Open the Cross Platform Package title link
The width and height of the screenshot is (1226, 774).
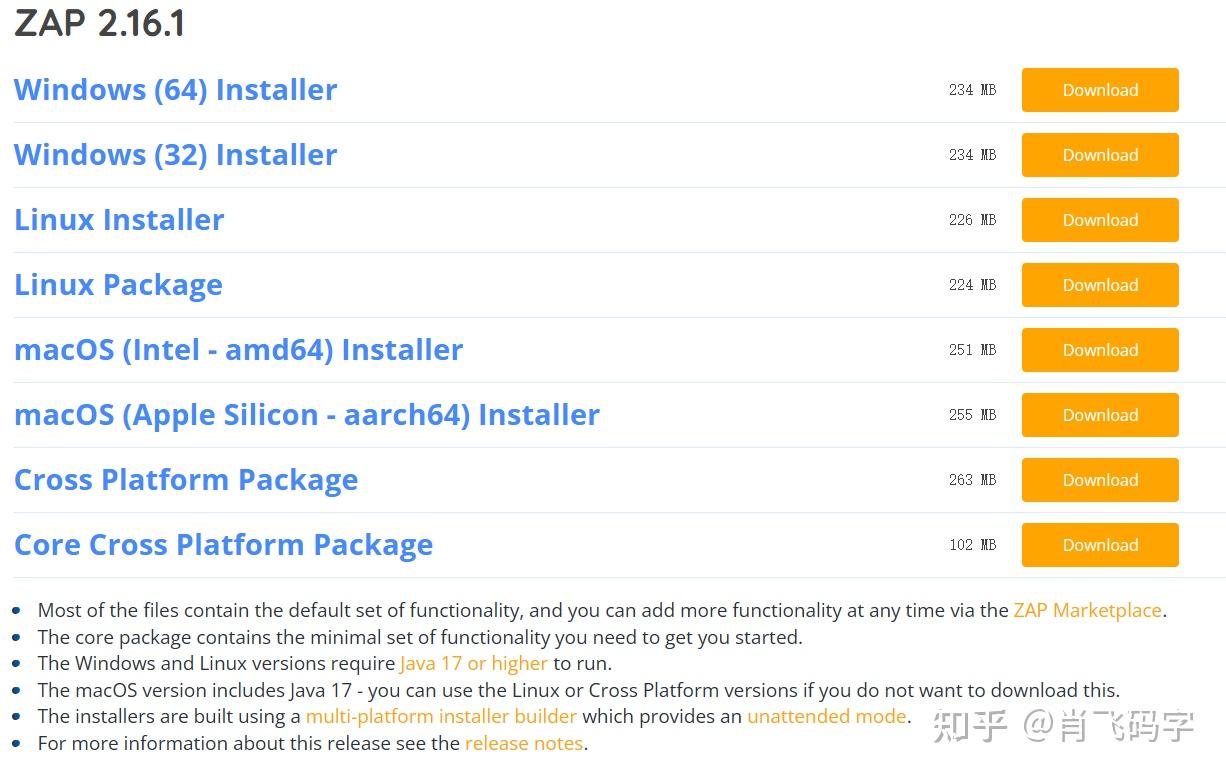[185, 480]
